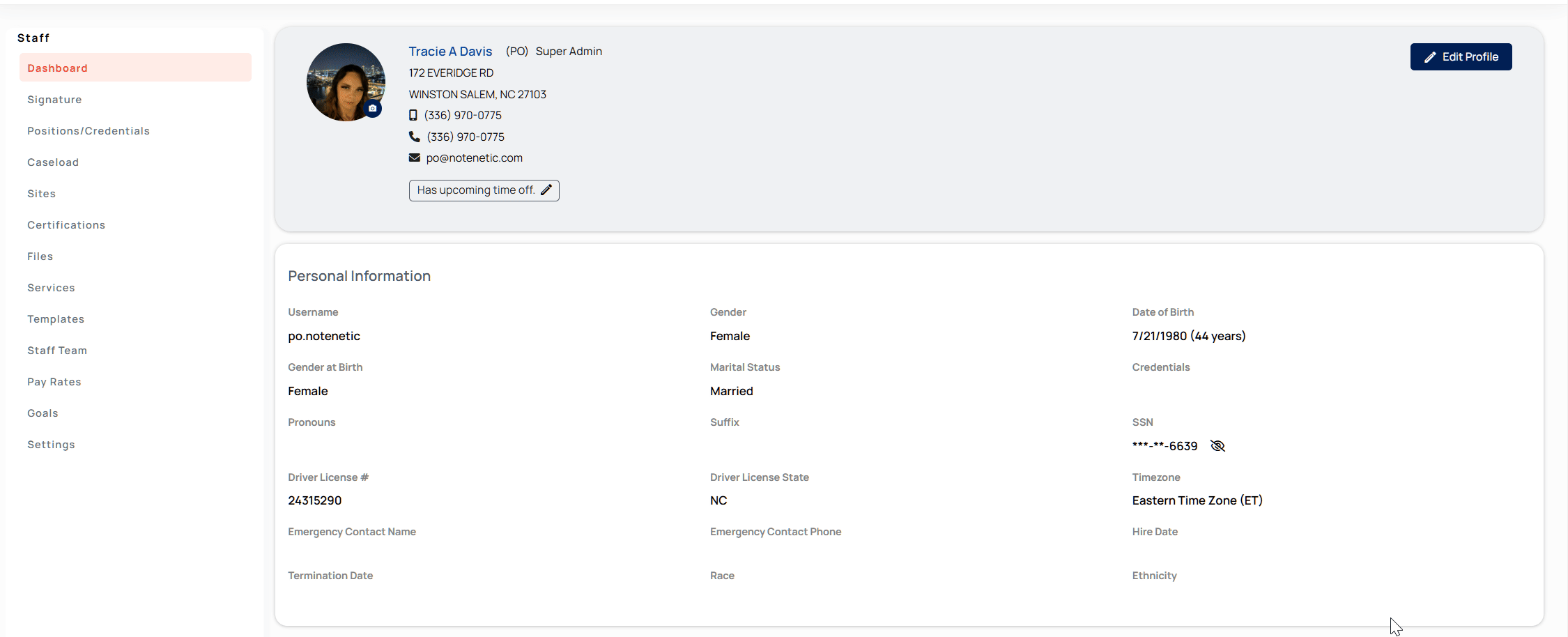
Task: Toggle SSN visibility eye icon
Action: point(1217,446)
